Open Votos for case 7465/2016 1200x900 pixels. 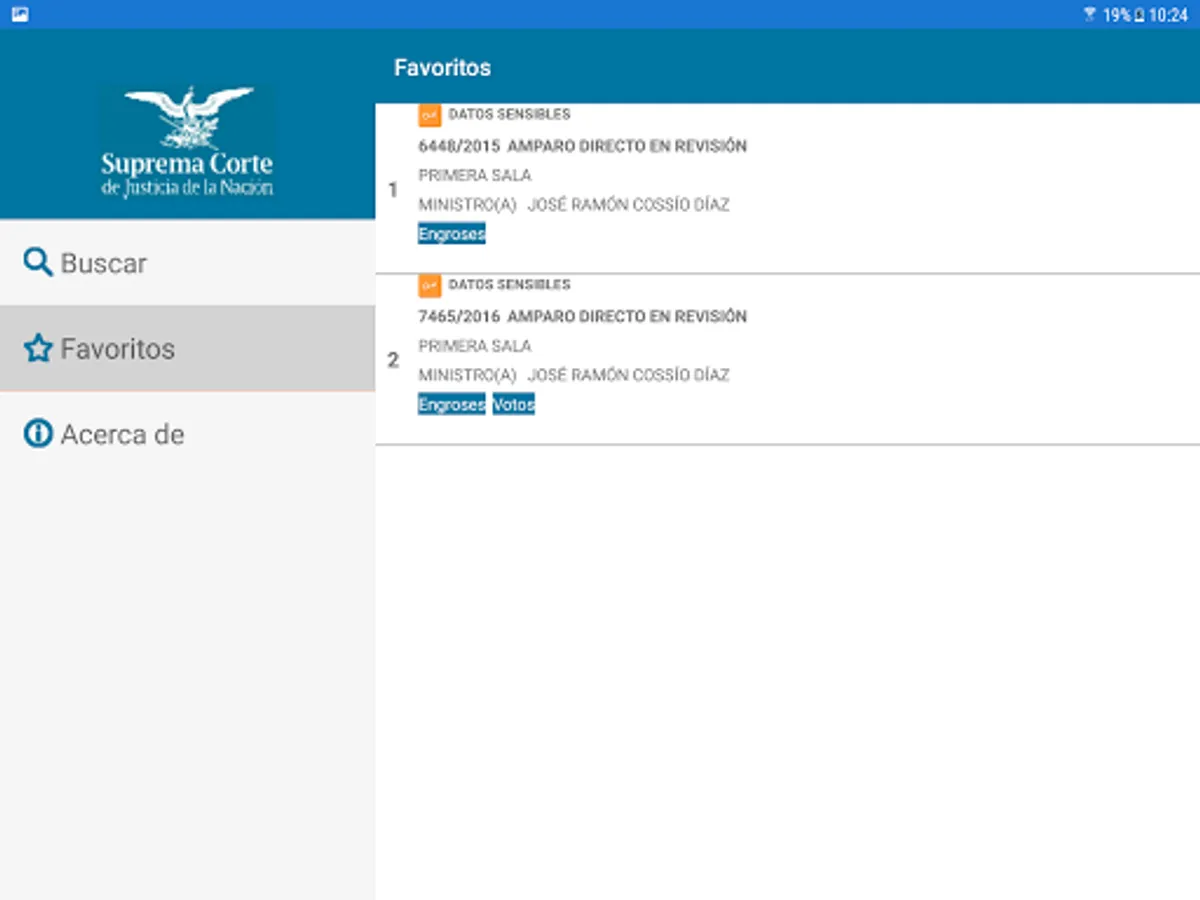(x=514, y=404)
